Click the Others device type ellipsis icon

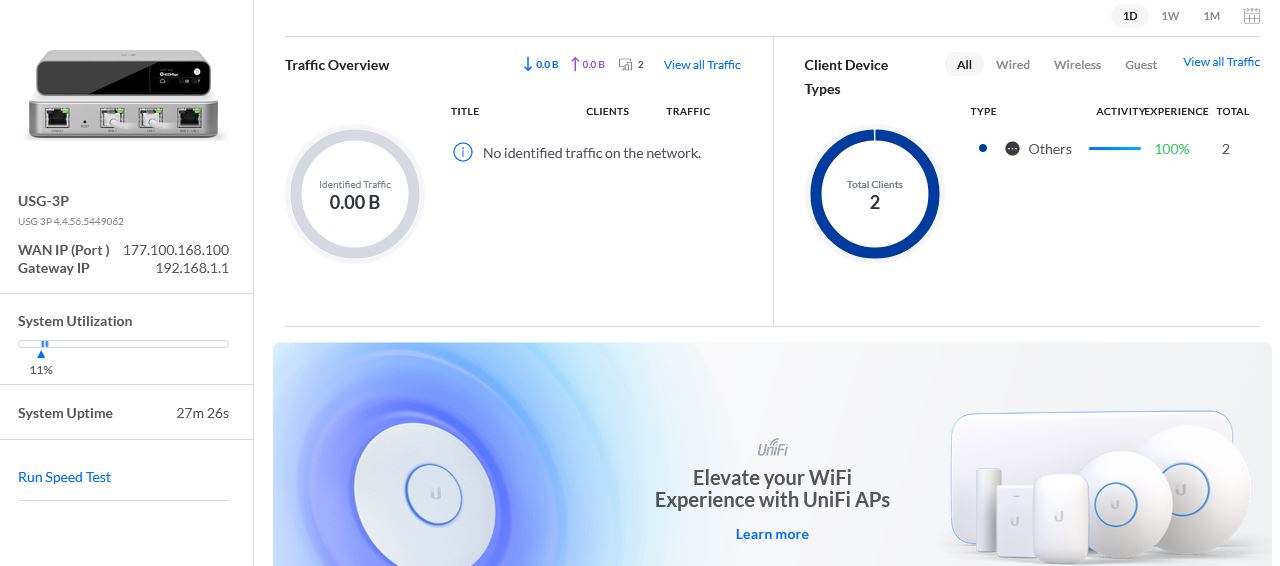click(1012, 149)
